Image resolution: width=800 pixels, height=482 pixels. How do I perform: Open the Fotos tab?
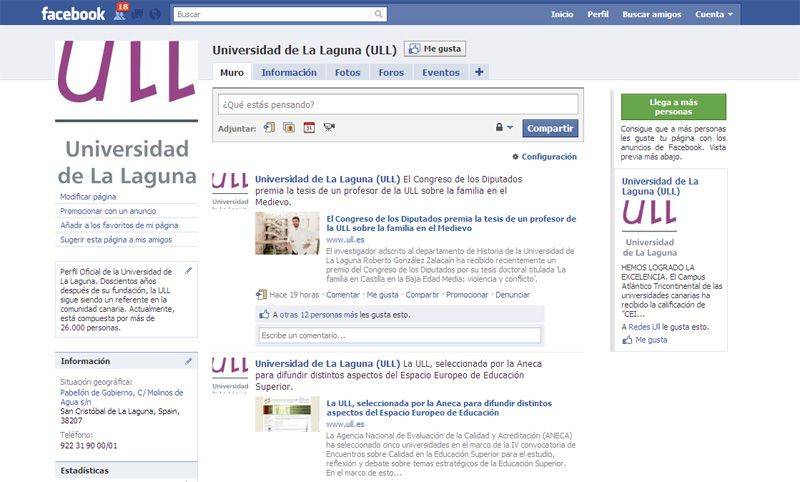347,72
